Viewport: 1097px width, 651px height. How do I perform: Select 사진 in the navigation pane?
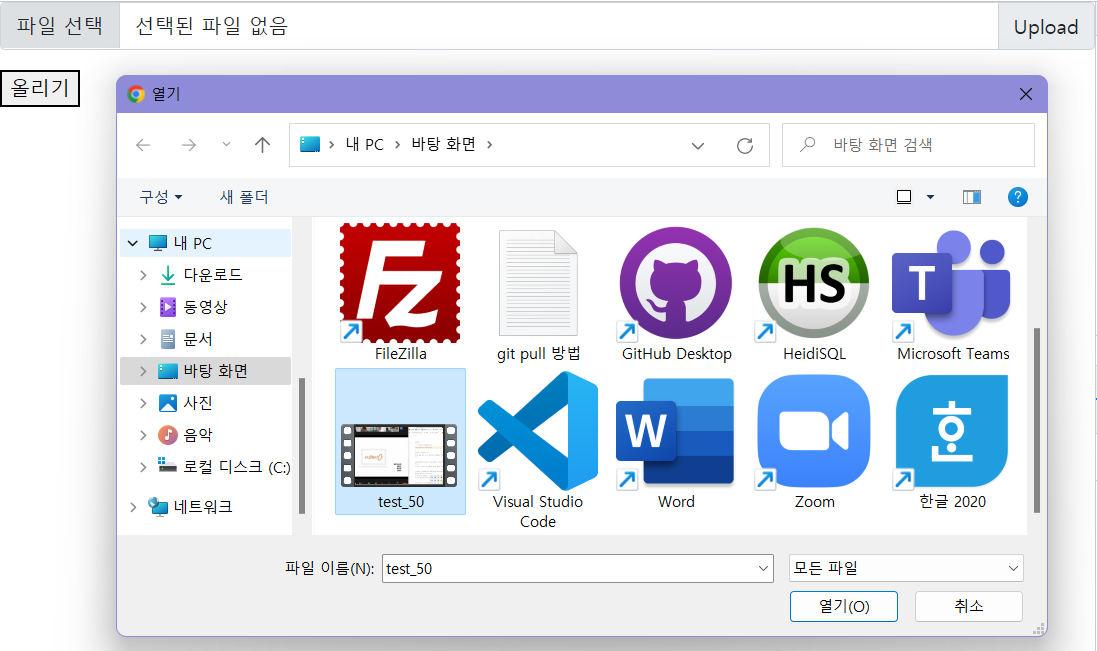click(x=197, y=403)
